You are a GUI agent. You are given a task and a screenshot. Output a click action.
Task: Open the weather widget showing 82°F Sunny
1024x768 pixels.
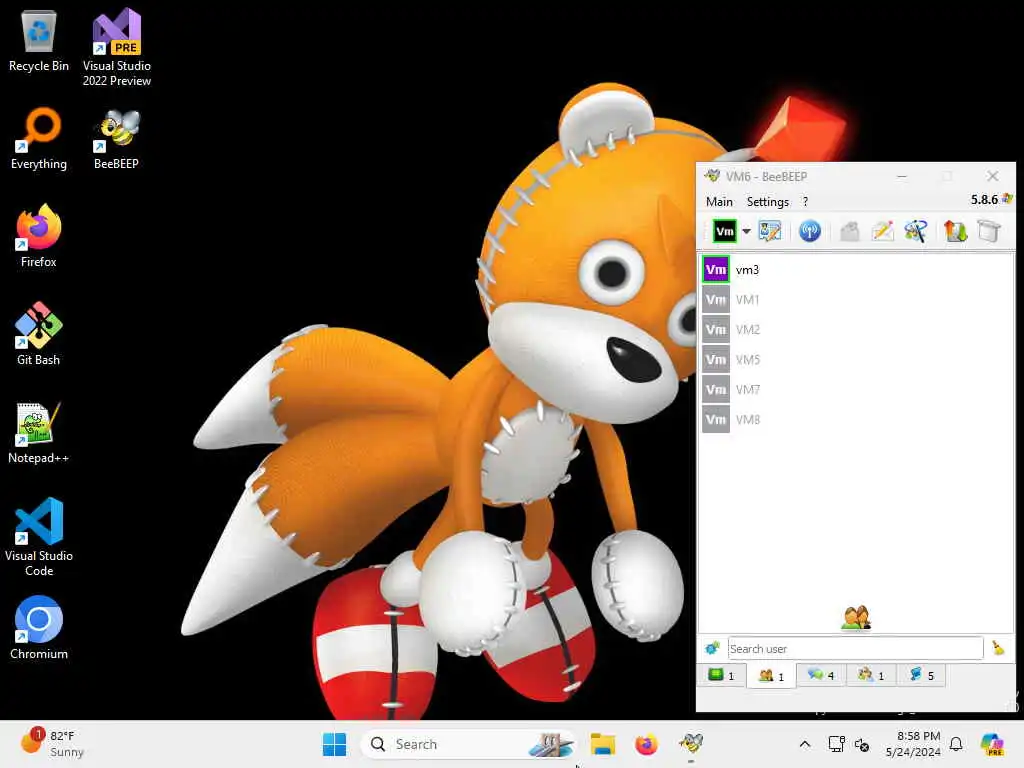coord(52,744)
